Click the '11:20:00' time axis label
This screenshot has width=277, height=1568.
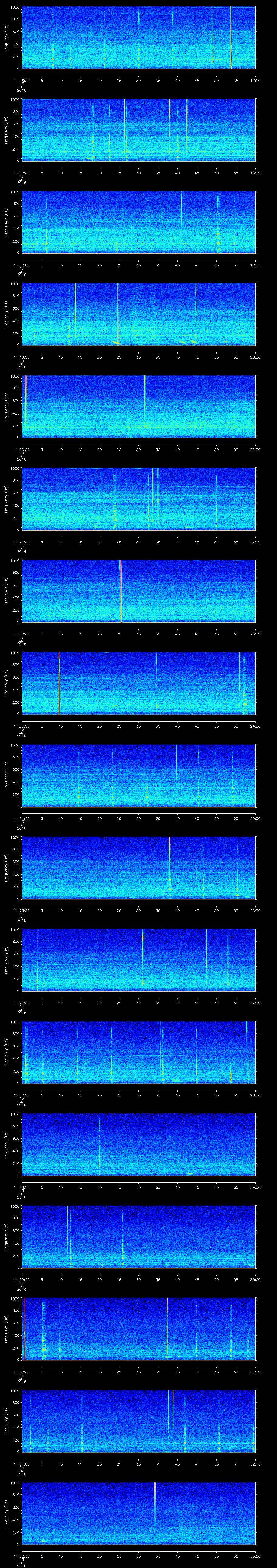point(22,449)
